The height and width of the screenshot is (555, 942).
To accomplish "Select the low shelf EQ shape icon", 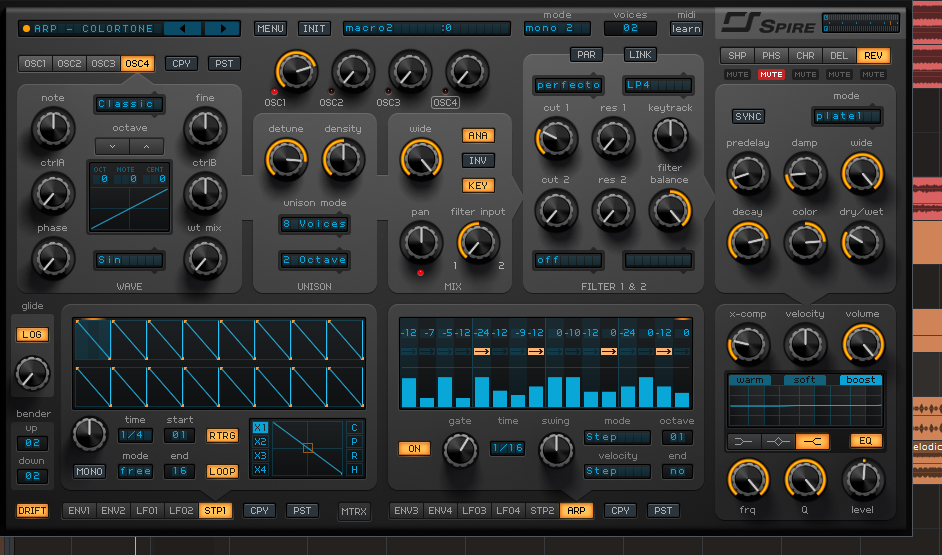I will pos(744,441).
